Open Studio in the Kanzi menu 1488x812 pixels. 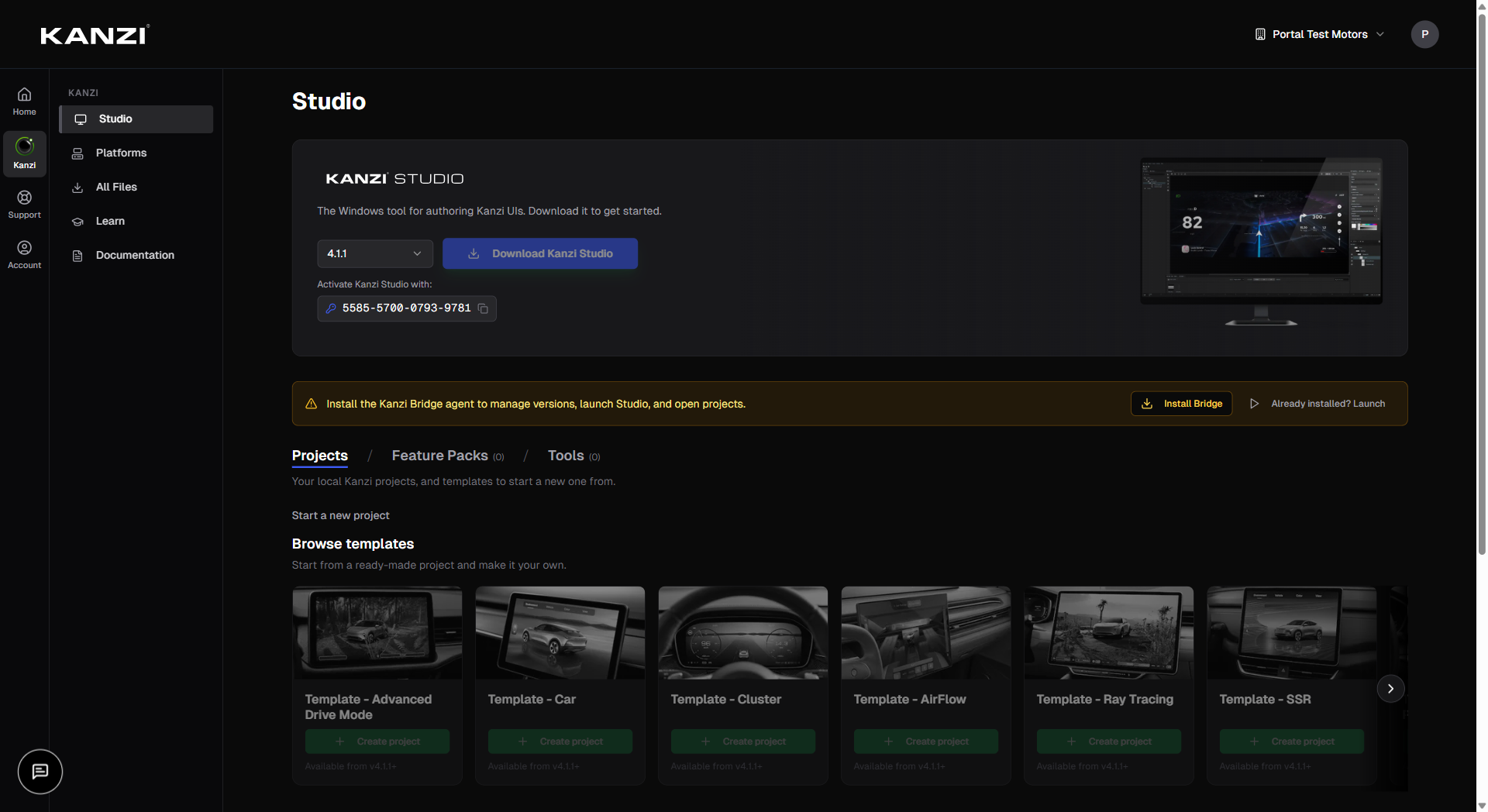(x=136, y=119)
